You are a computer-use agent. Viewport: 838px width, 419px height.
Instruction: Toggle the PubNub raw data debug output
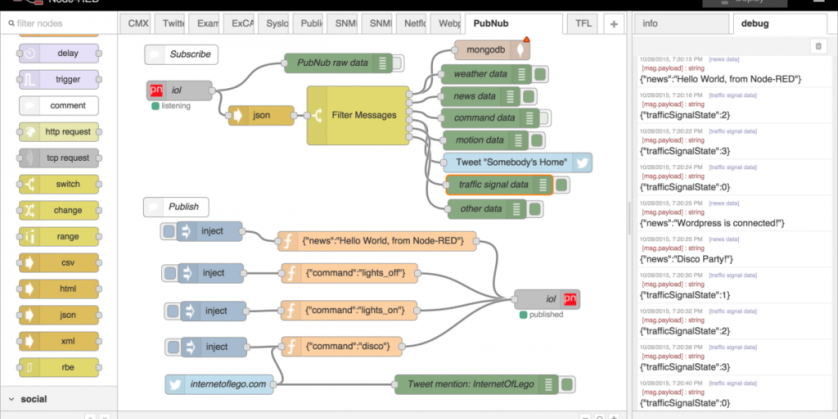[398, 63]
